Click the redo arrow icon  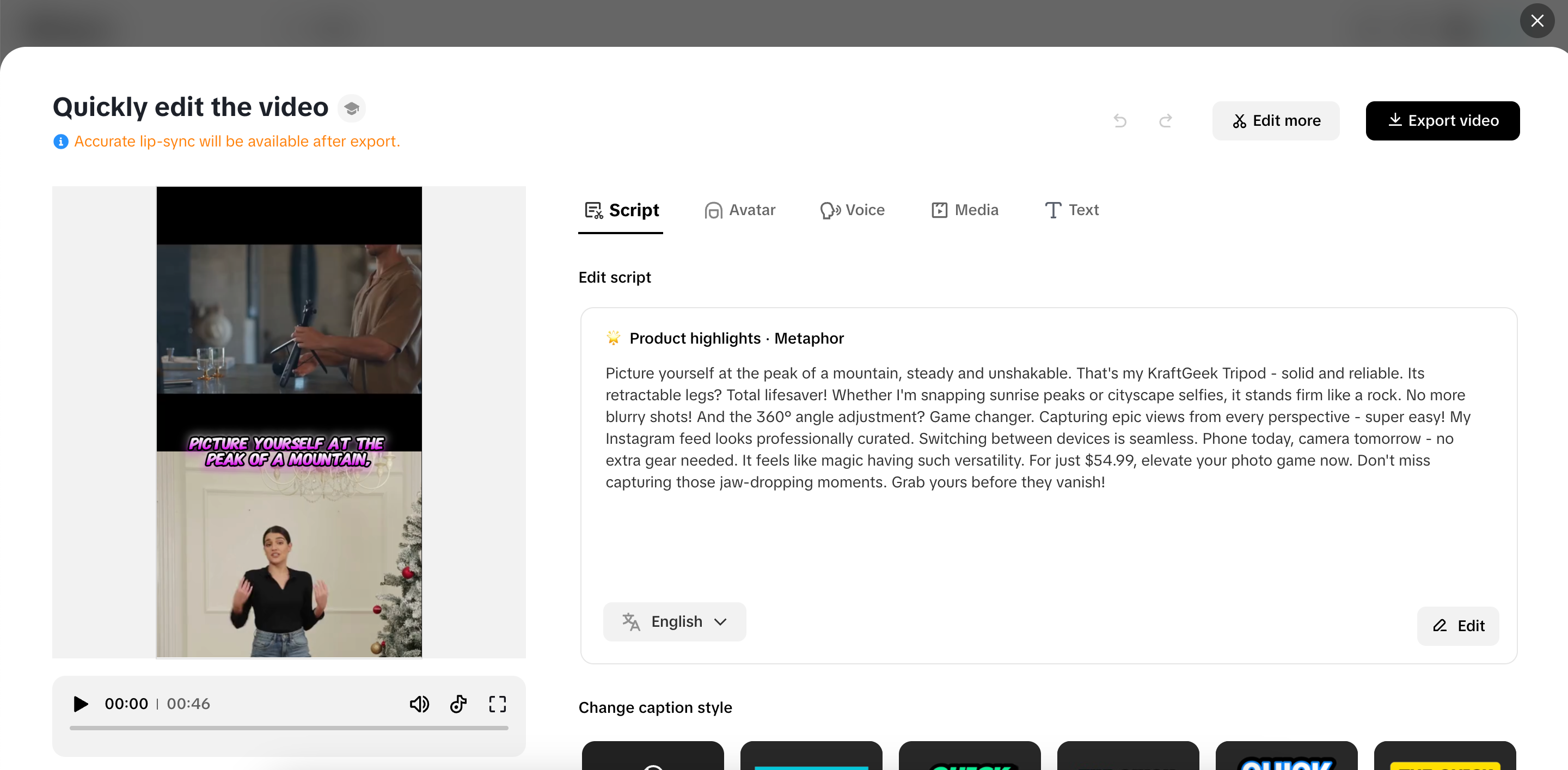[x=1165, y=120]
